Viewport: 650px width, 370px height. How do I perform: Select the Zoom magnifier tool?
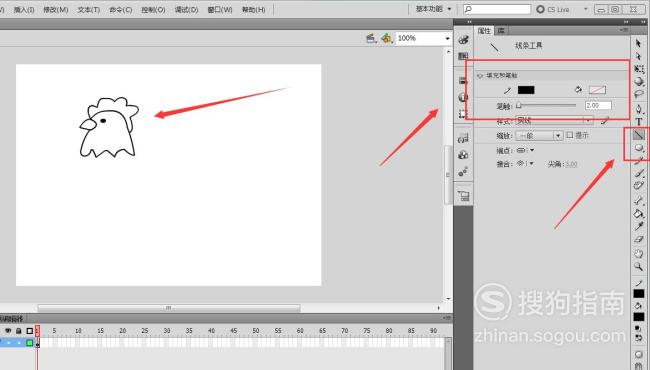tap(639, 266)
